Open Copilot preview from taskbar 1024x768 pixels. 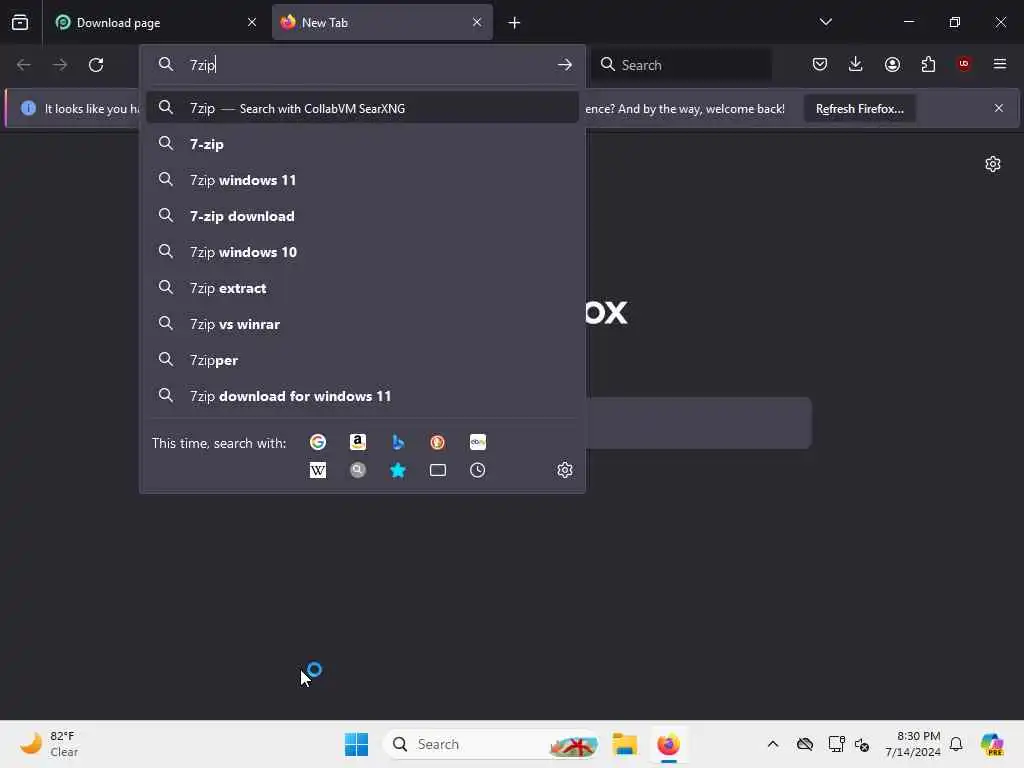tap(991, 744)
